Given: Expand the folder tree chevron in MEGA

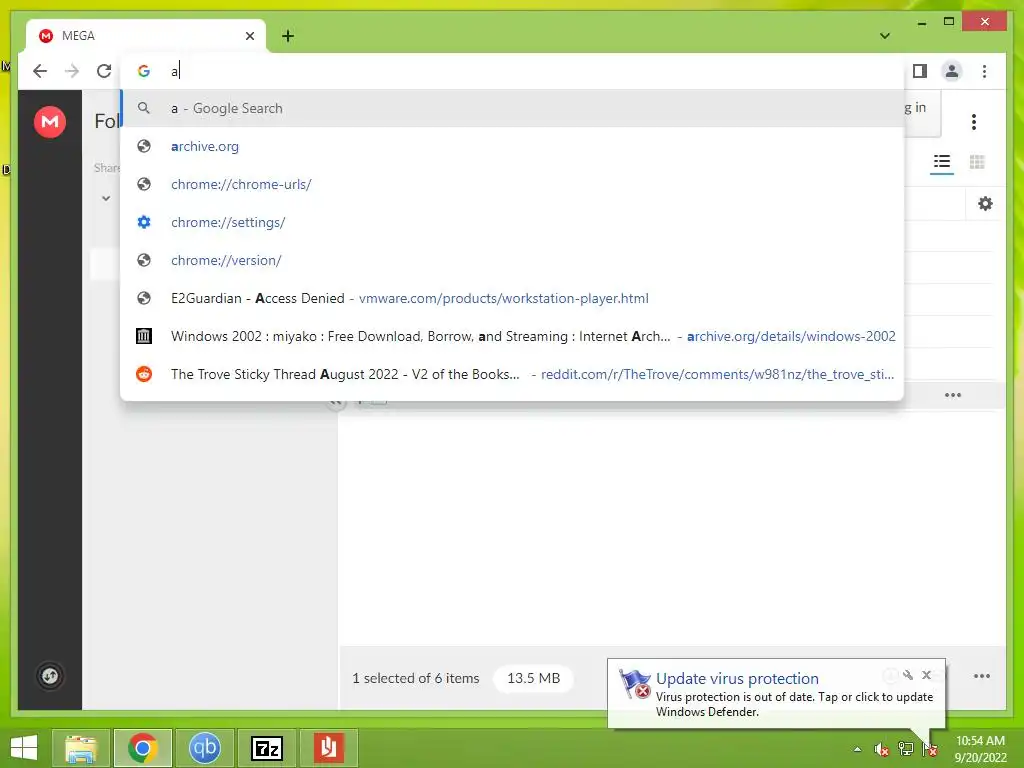Looking at the screenshot, I should click(106, 198).
